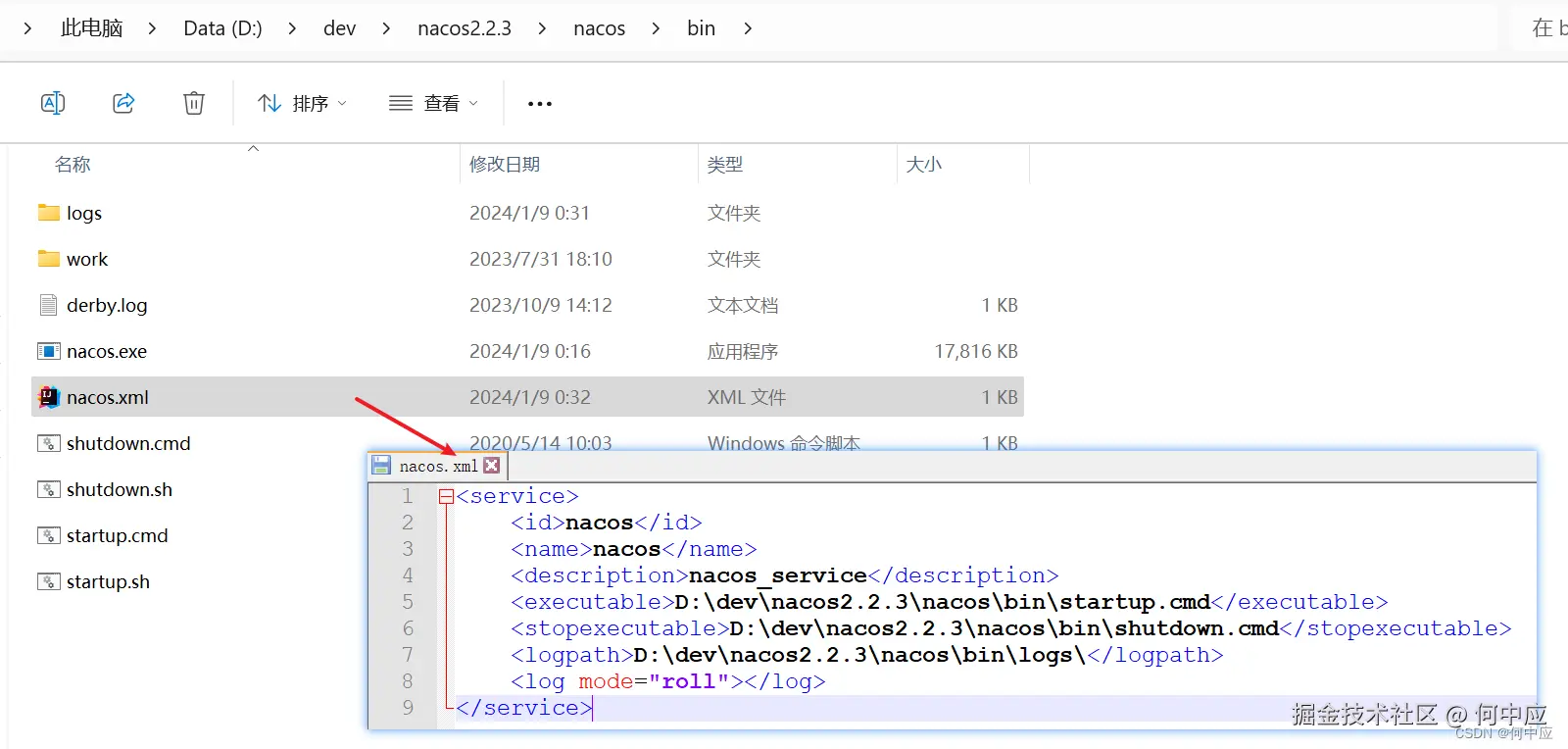Click the 2024/1/9 0:32 date cell
The image size is (1568, 749).
(x=530, y=397)
